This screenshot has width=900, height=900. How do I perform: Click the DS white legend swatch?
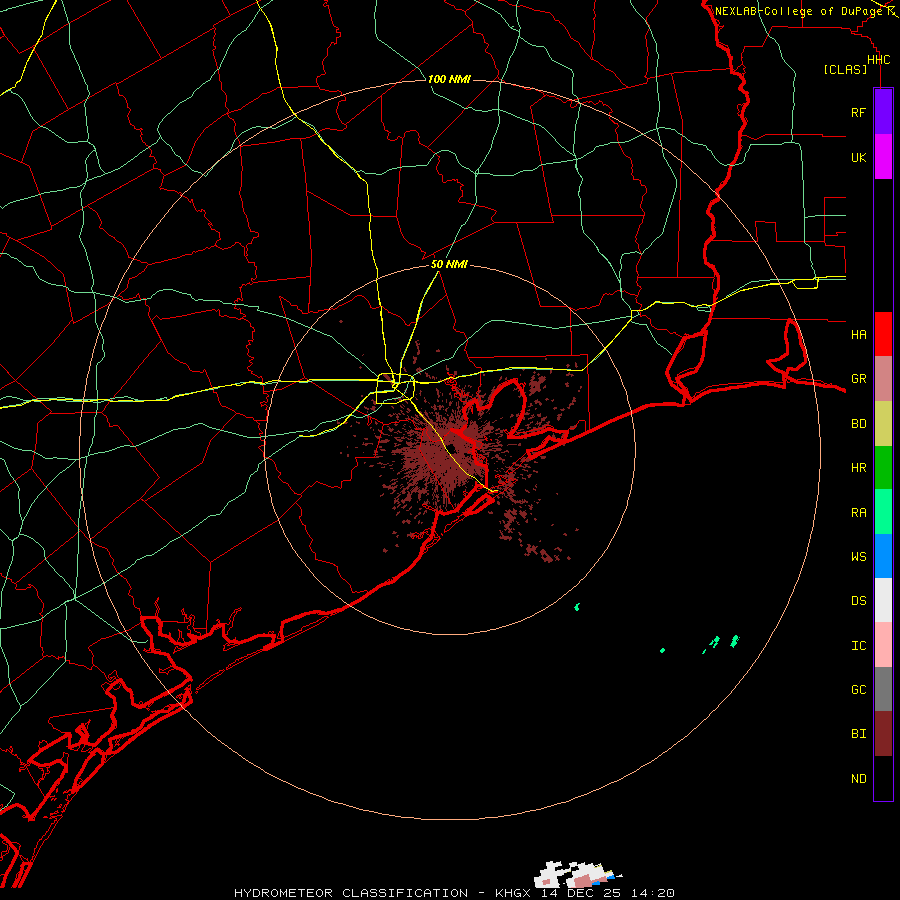(x=883, y=600)
